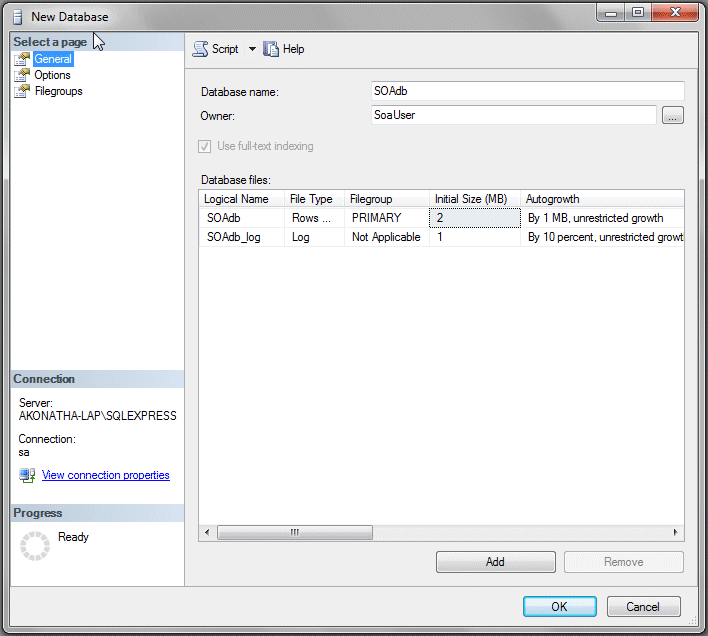Image resolution: width=708 pixels, height=636 pixels.
Task: Click the Database name field
Action: click(527, 91)
